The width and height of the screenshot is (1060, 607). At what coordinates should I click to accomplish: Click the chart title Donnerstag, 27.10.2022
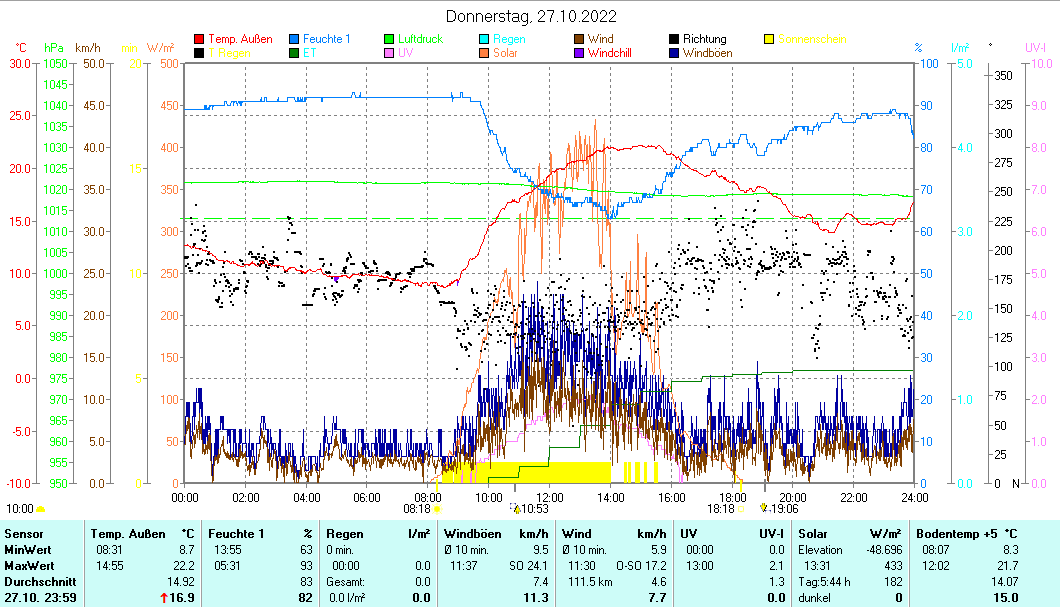[530, 16]
